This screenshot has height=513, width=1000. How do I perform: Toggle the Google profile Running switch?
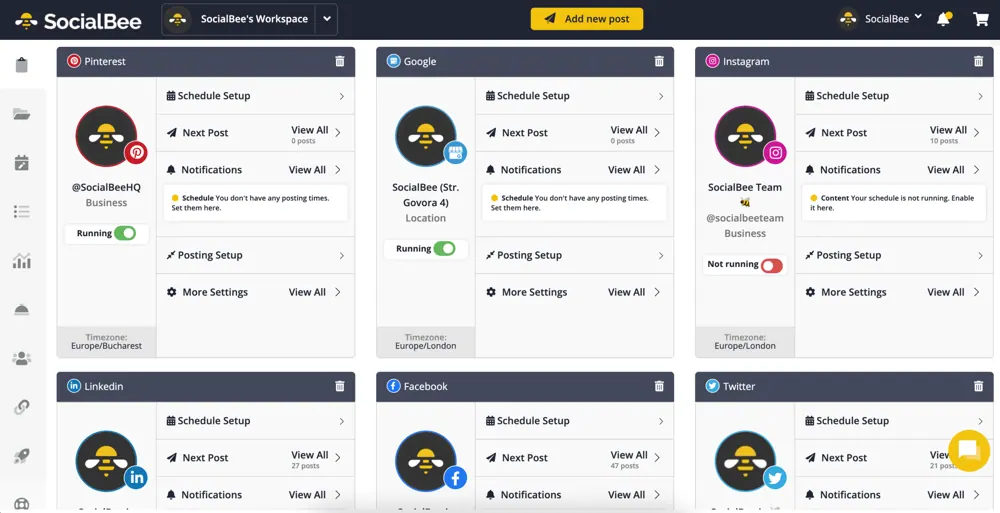445,249
